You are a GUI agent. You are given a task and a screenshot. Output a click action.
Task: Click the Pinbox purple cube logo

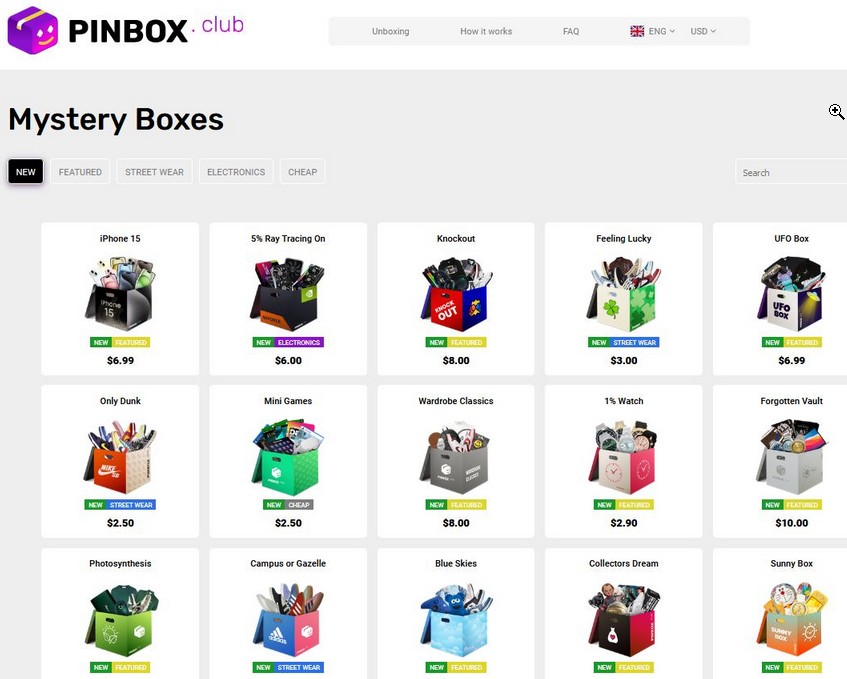tap(32, 30)
